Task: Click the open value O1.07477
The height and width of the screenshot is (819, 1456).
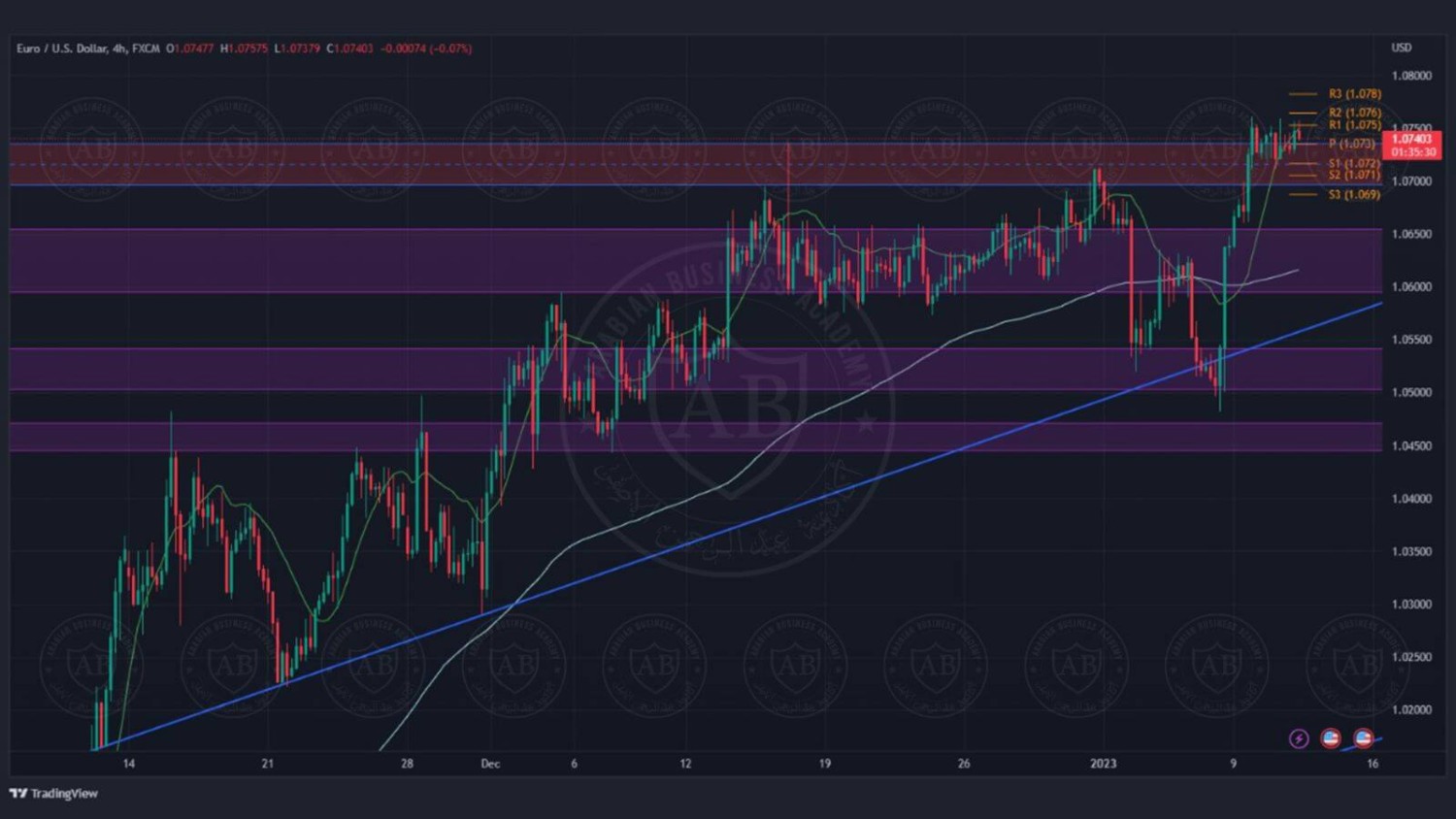Action: click(x=189, y=49)
